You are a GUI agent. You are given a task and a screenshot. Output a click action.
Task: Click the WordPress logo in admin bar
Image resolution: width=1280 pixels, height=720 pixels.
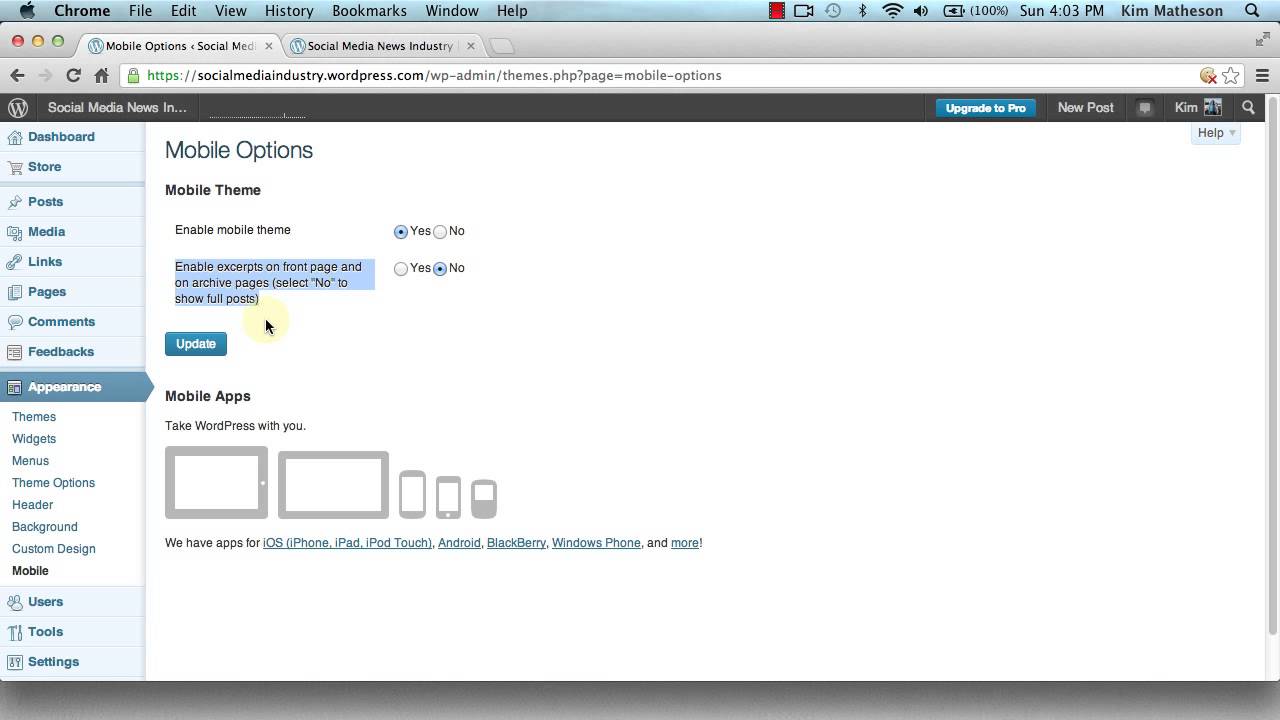coord(18,108)
